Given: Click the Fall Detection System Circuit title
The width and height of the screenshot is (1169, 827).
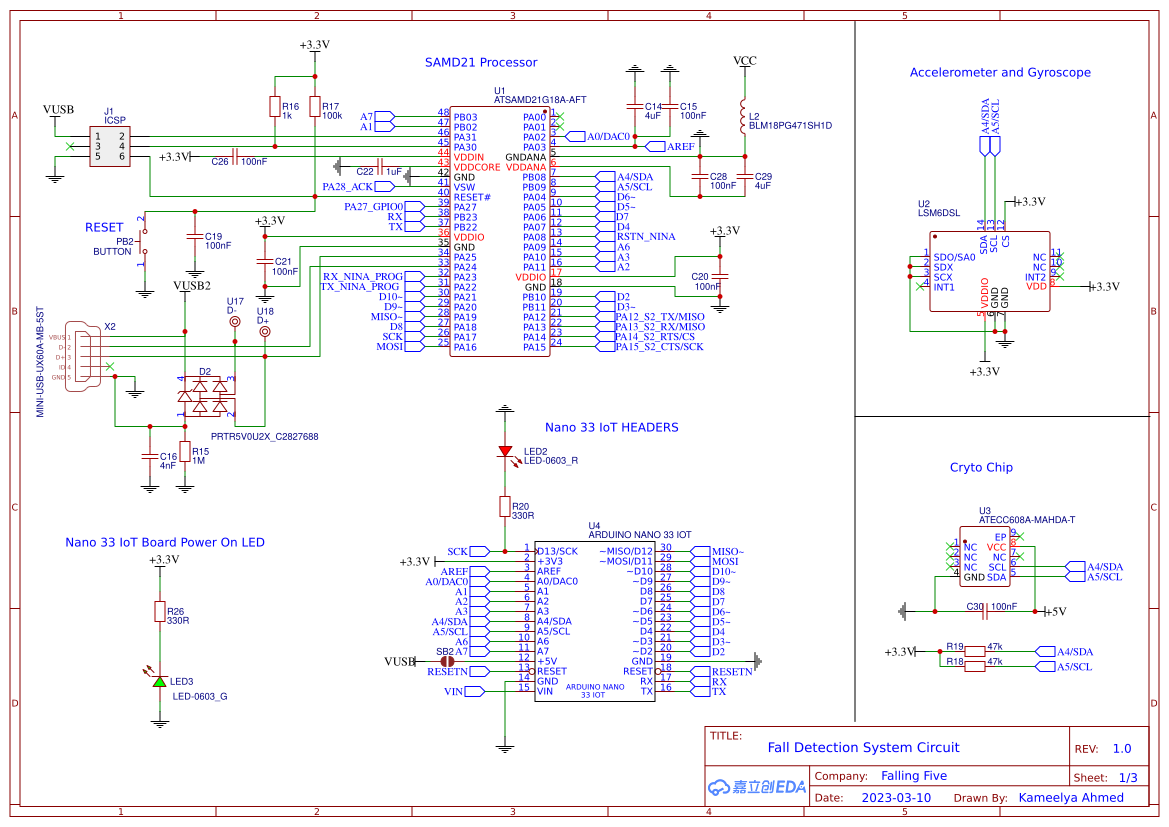Looking at the screenshot, I should pos(863,747).
